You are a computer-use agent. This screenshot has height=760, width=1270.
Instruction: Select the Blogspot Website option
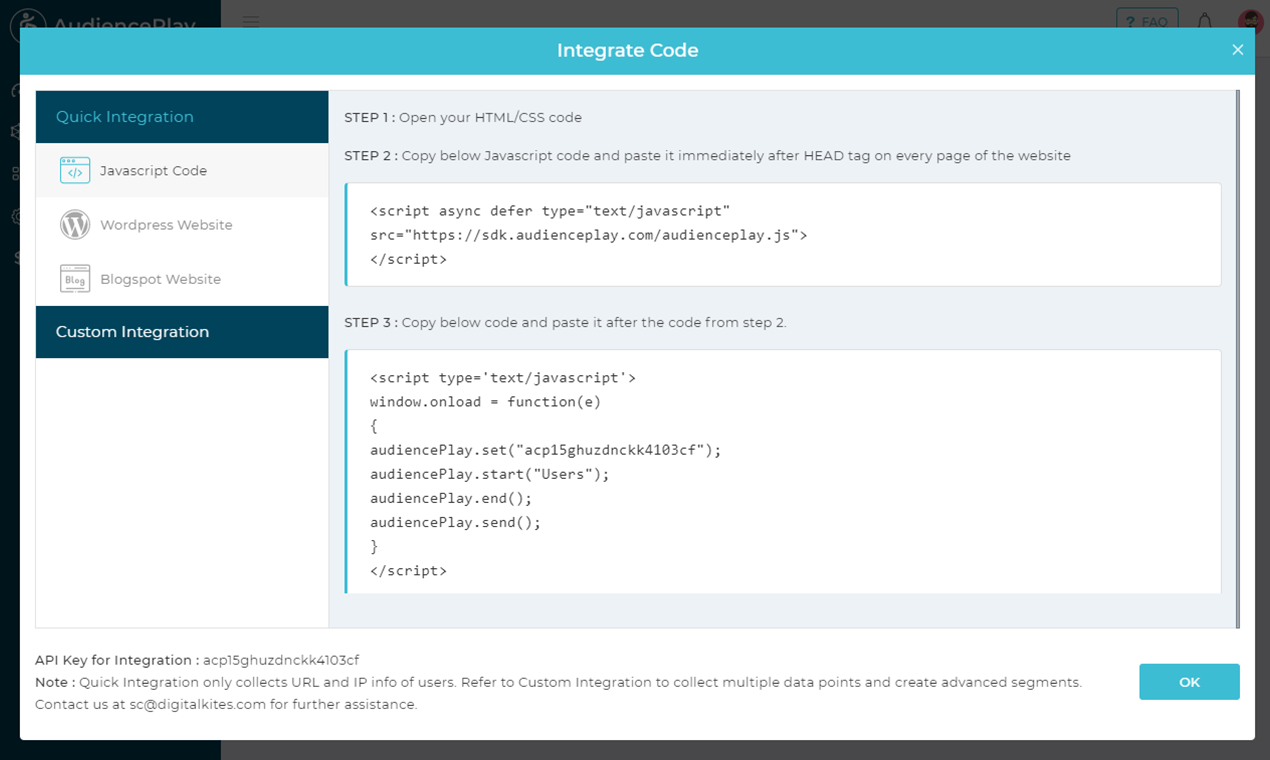pyautogui.click(x=182, y=279)
